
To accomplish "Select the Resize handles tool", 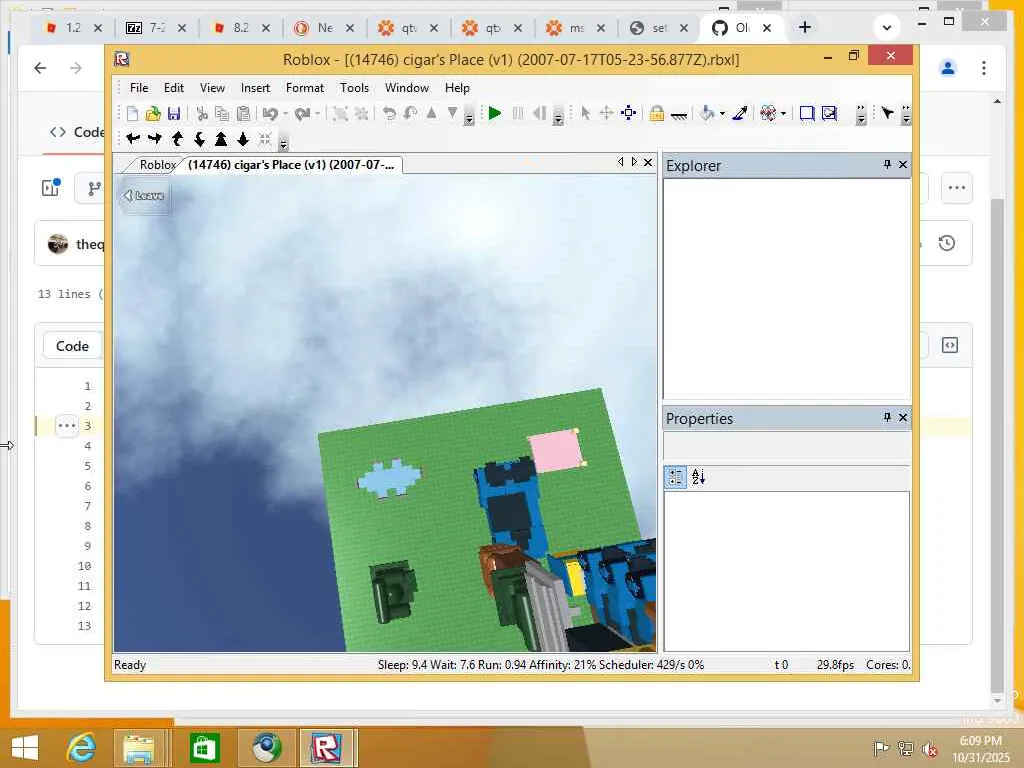I will click(x=629, y=114).
